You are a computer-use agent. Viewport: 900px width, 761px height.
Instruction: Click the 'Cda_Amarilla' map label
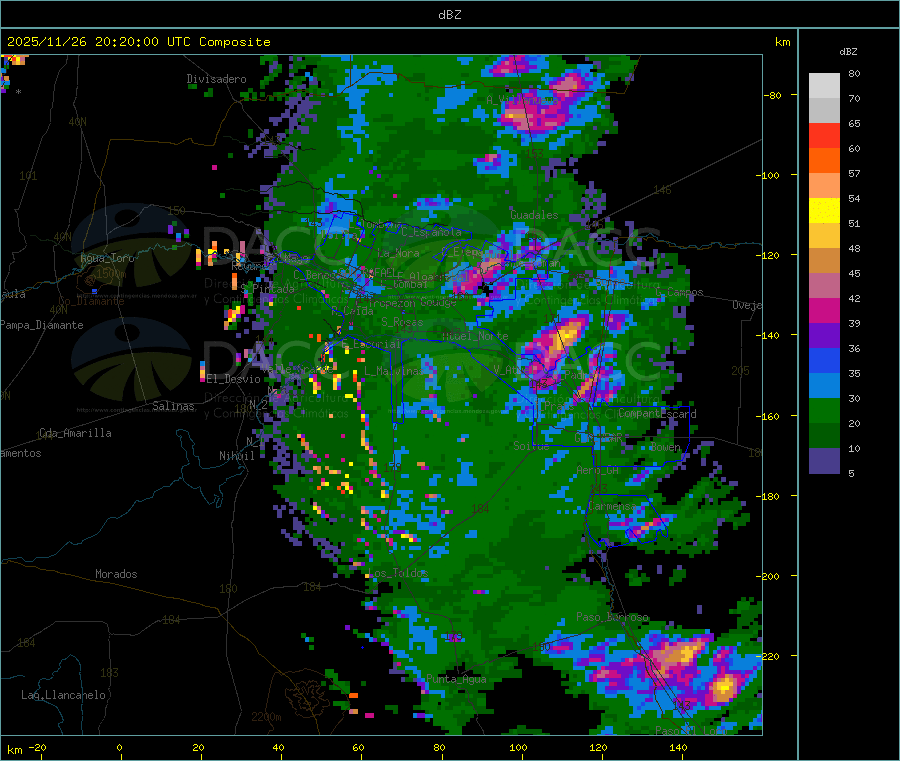(x=75, y=433)
